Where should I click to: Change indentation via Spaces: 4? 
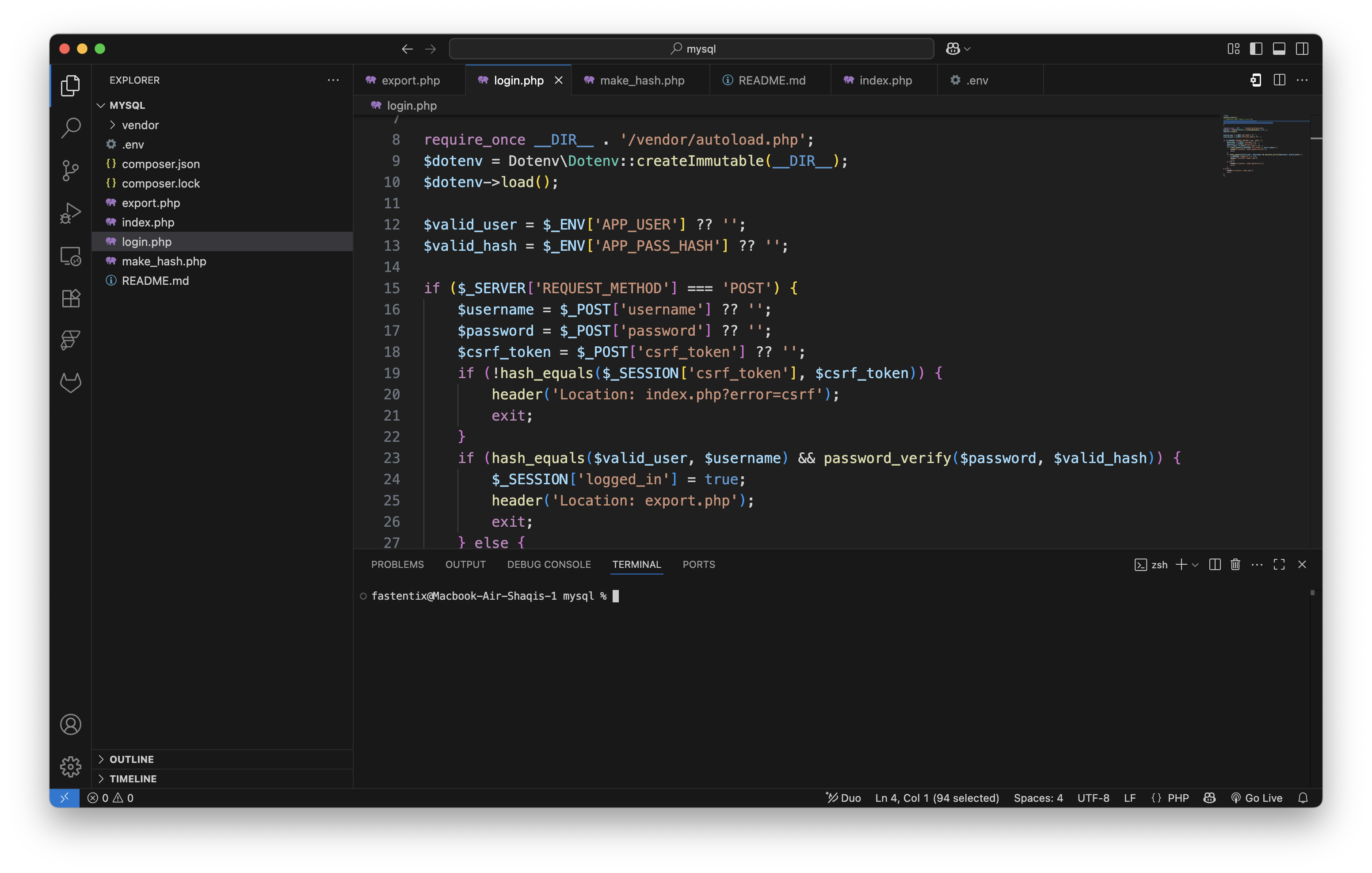coord(1038,798)
